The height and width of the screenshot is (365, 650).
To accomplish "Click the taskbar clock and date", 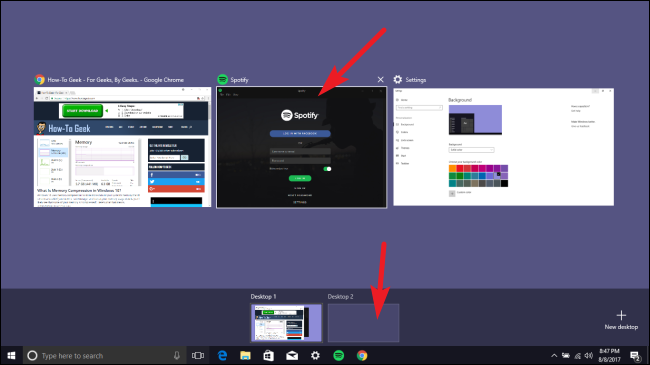I will (x=609, y=355).
